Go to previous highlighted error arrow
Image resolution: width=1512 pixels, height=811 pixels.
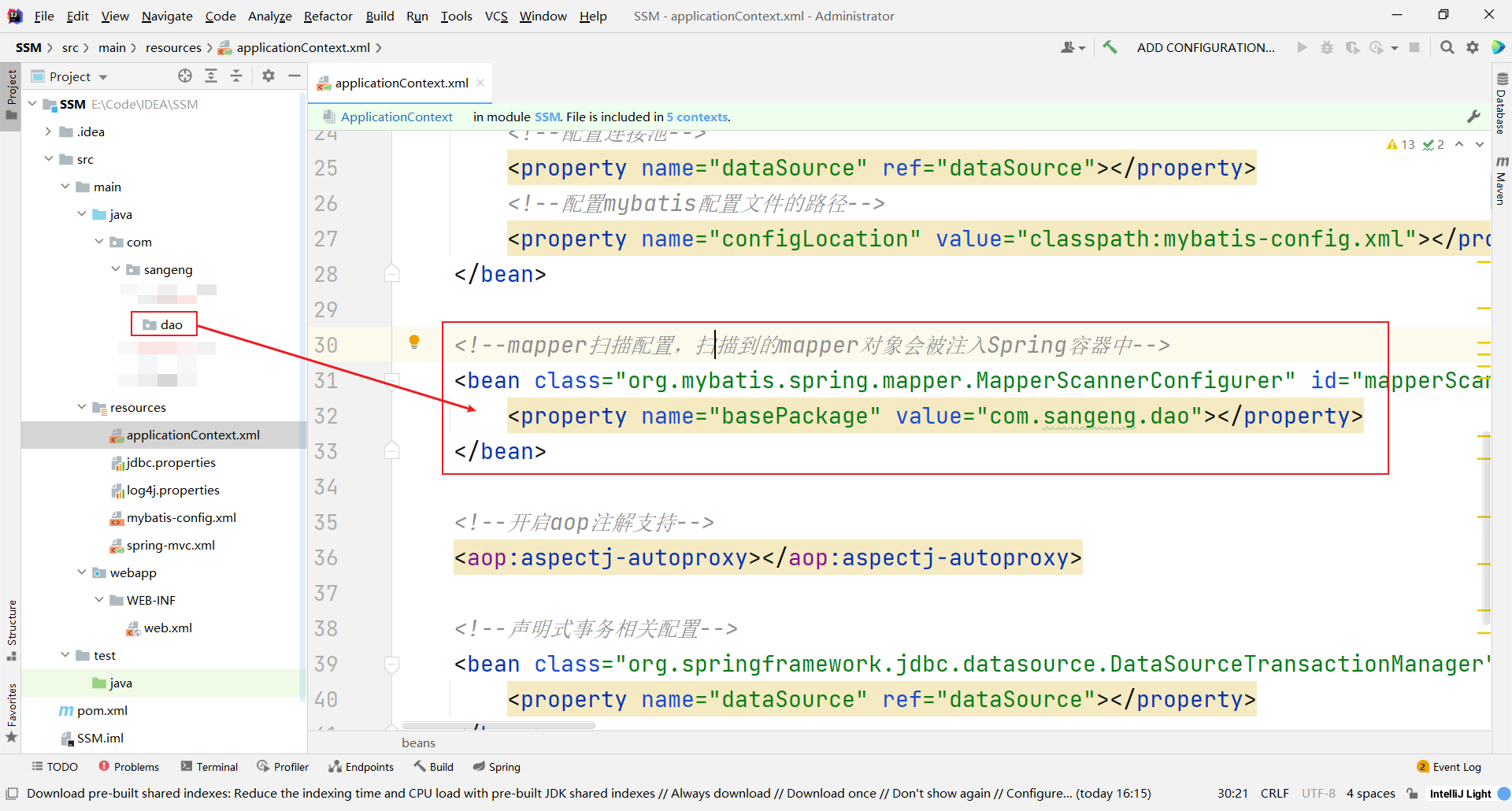(1459, 144)
